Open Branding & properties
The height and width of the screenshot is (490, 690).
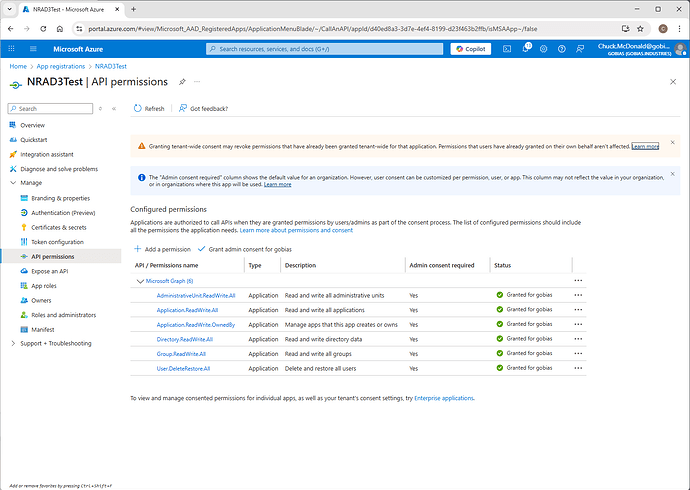[60, 198]
